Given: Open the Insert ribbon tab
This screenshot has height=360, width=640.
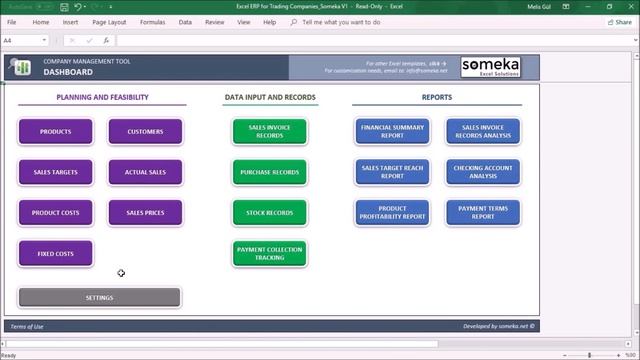Looking at the screenshot, I should [70, 22].
